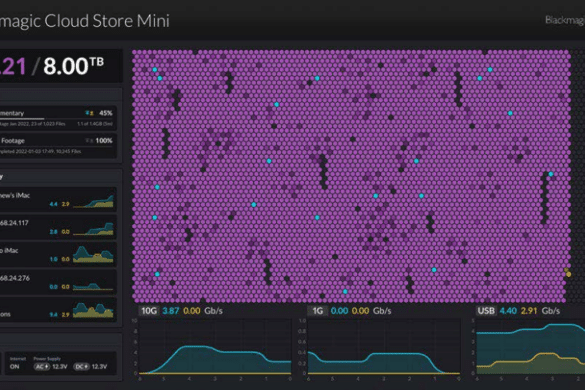This screenshot has height=390, width=585.
Task: Click the AC power supply indicator
Action: pos(42,366)
